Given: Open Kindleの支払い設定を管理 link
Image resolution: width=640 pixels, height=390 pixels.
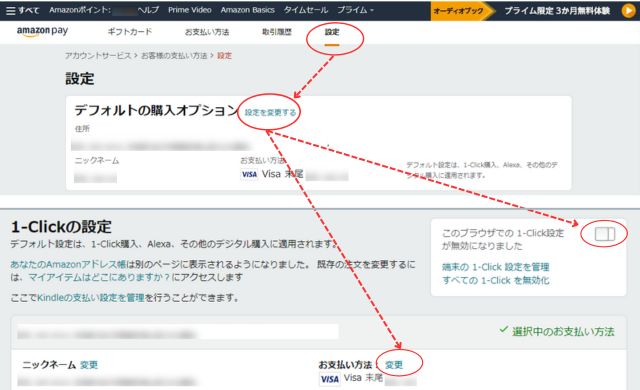Looking at the screenshot, I should pyautogui.click(x=91, y=298).
